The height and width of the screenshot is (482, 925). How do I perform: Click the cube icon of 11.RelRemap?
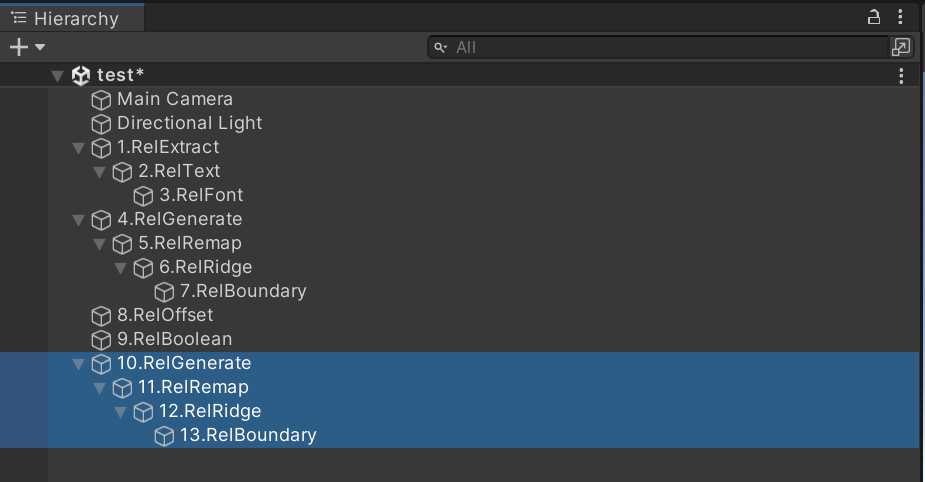tap(122, 388)
